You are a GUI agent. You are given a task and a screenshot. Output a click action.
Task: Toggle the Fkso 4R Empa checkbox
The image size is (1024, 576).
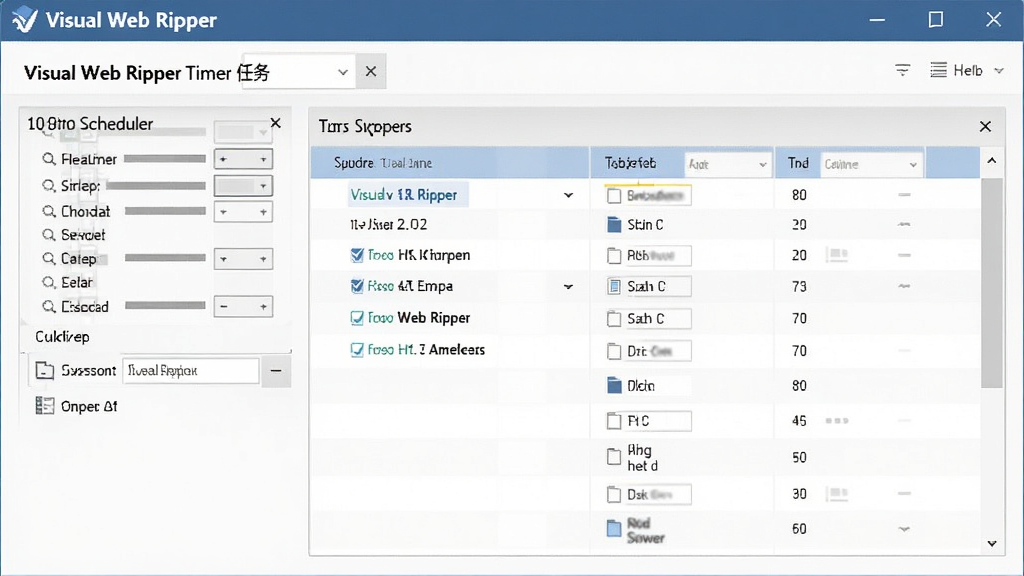click(357, 285)
